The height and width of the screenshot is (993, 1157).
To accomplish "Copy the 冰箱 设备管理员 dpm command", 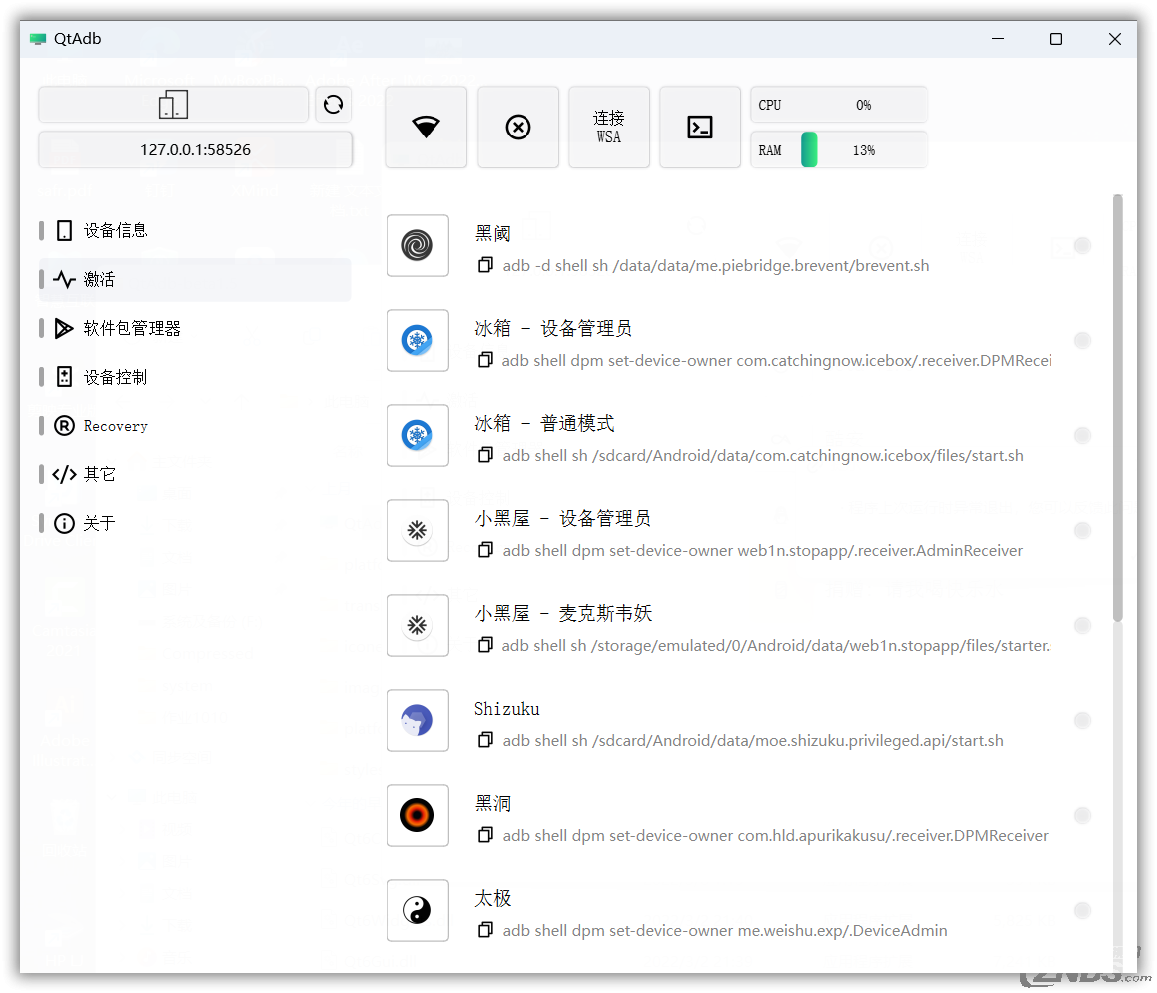I will (485, 360).
